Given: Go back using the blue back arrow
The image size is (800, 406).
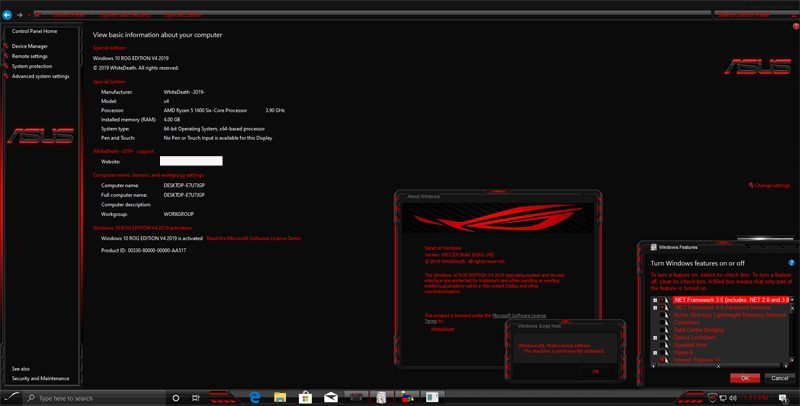Looking at the screenshot, I should coord(7,15).
